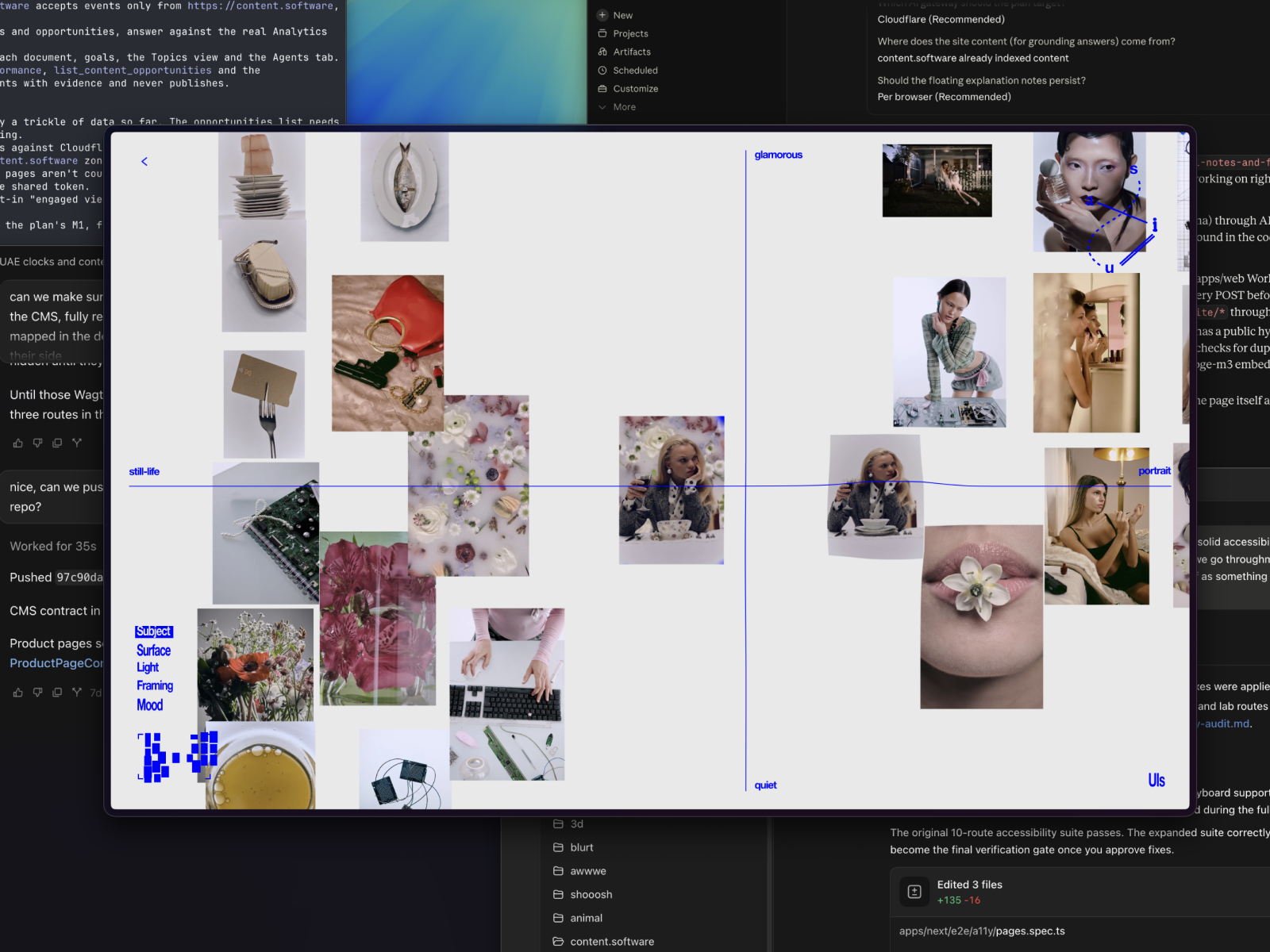Open the hands typing on keyboard thumbnail
This screenshot has width=1270, height=952.
click(507, 694)
